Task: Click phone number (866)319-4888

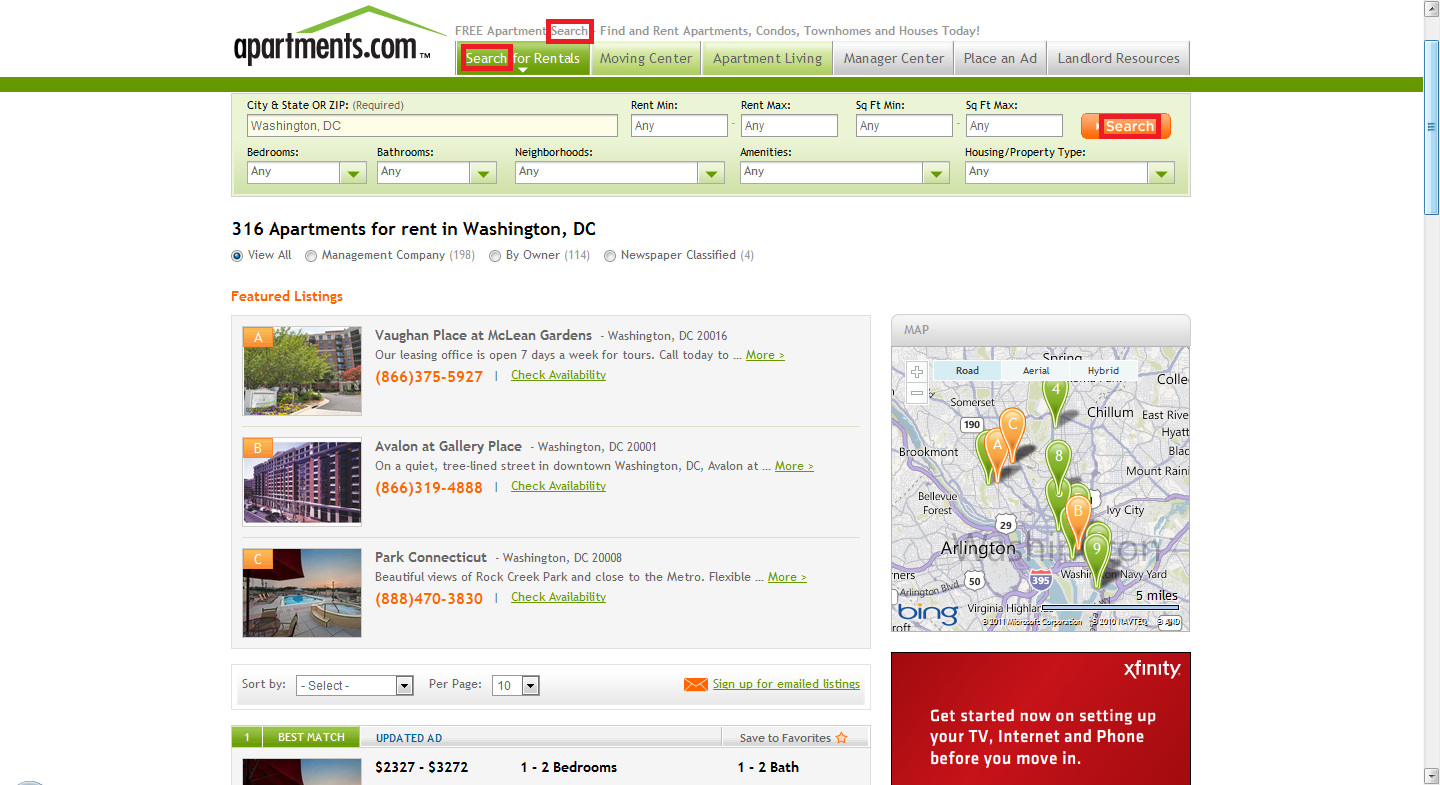Action: tap(429, 488)
